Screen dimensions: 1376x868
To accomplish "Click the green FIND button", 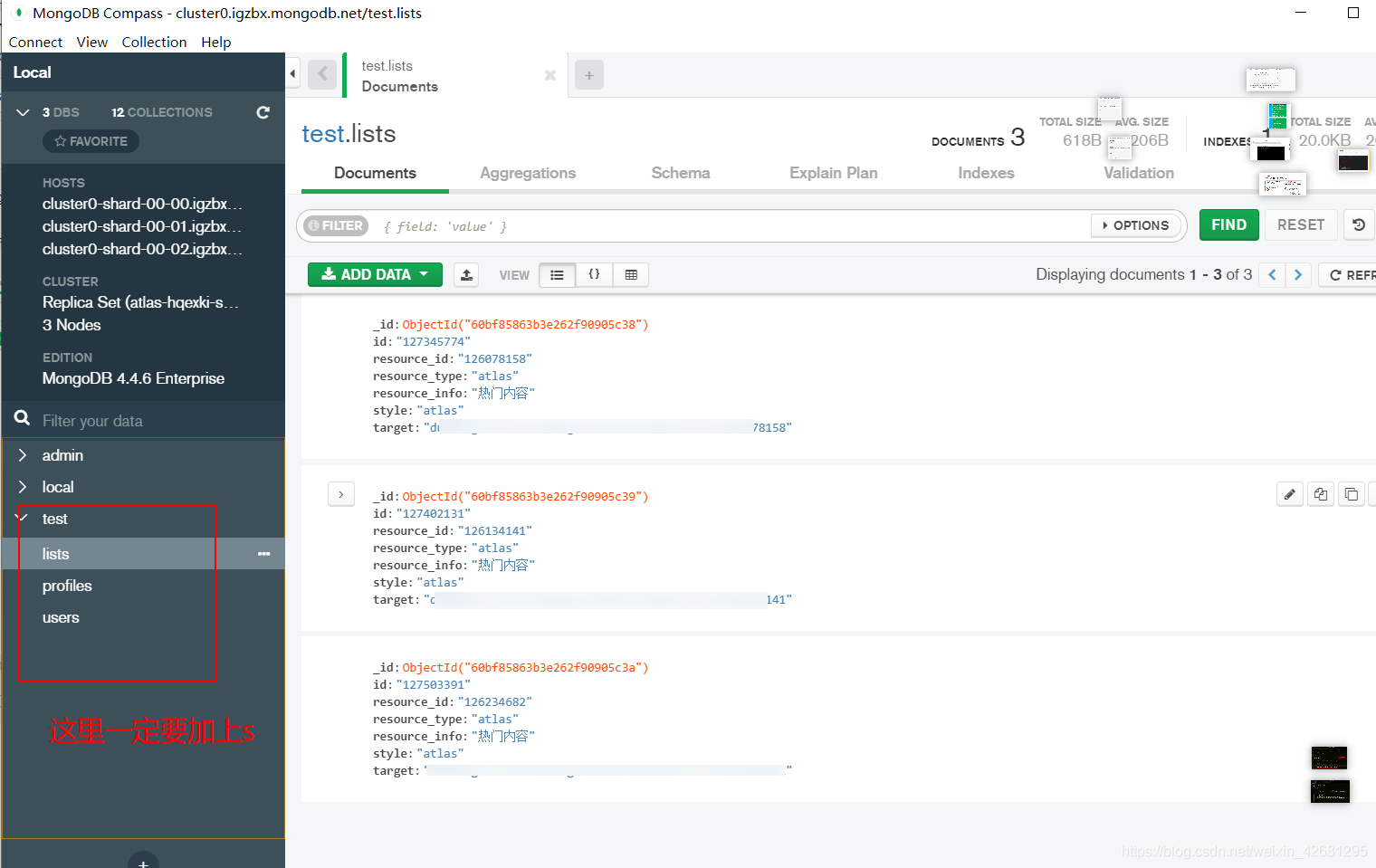I will (x=1228, y=224).
